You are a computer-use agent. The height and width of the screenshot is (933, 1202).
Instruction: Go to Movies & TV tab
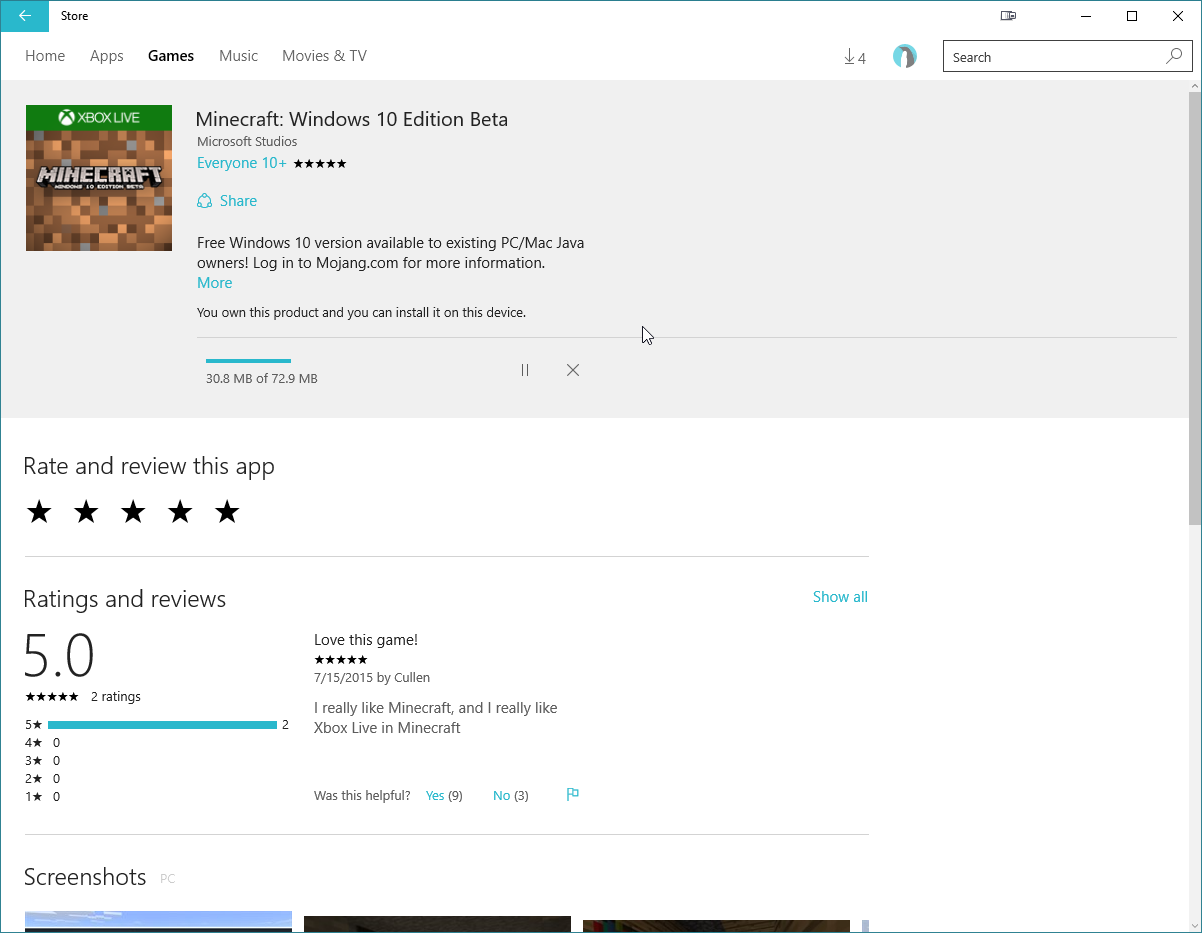[325, 56]
